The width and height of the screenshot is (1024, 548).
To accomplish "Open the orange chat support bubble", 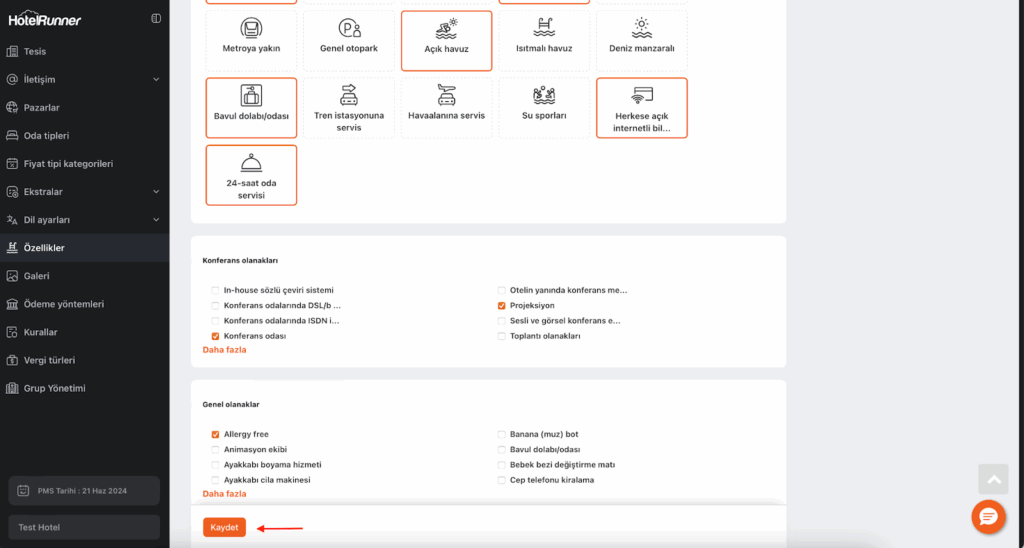I will click(988, 516).
